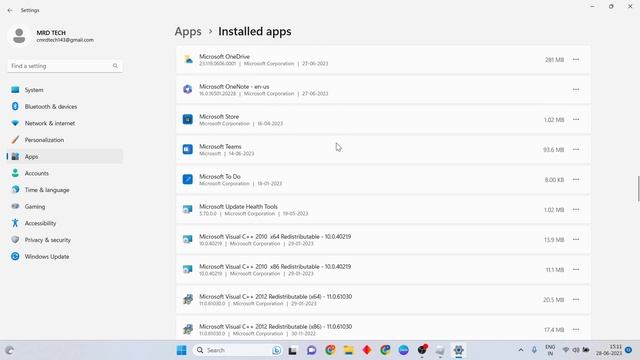The width and height of the screenshot is (640, 360).
Task: Go to Privacy & security settings
Action: [65, 240]
